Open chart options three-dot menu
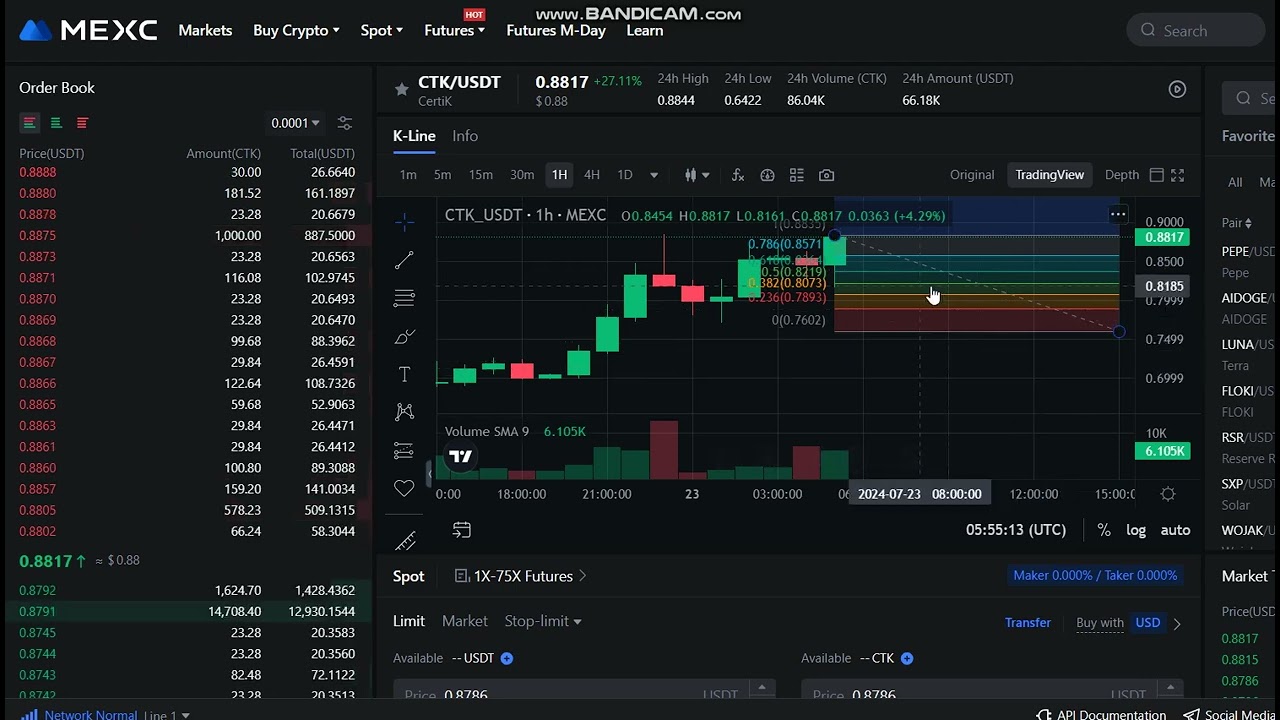The image size is (1280, 720). point(1118,214)
